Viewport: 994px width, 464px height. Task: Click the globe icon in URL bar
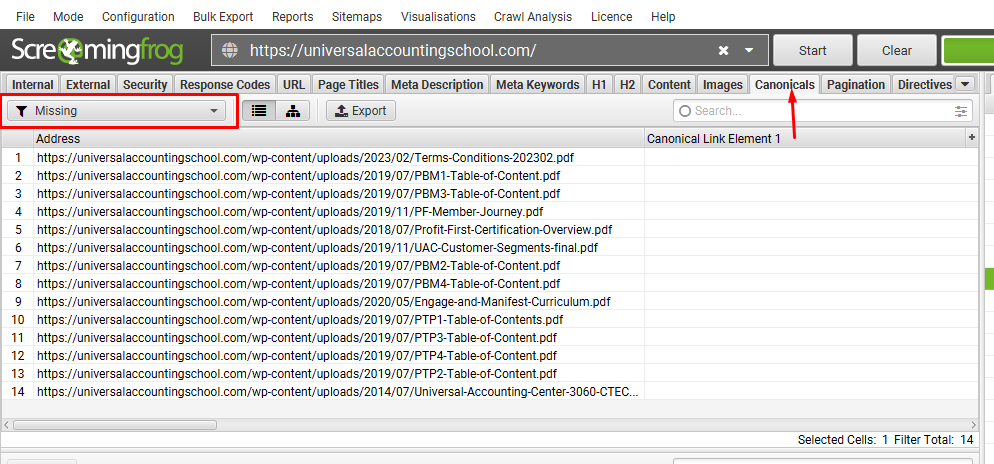[x=229, y=51]
